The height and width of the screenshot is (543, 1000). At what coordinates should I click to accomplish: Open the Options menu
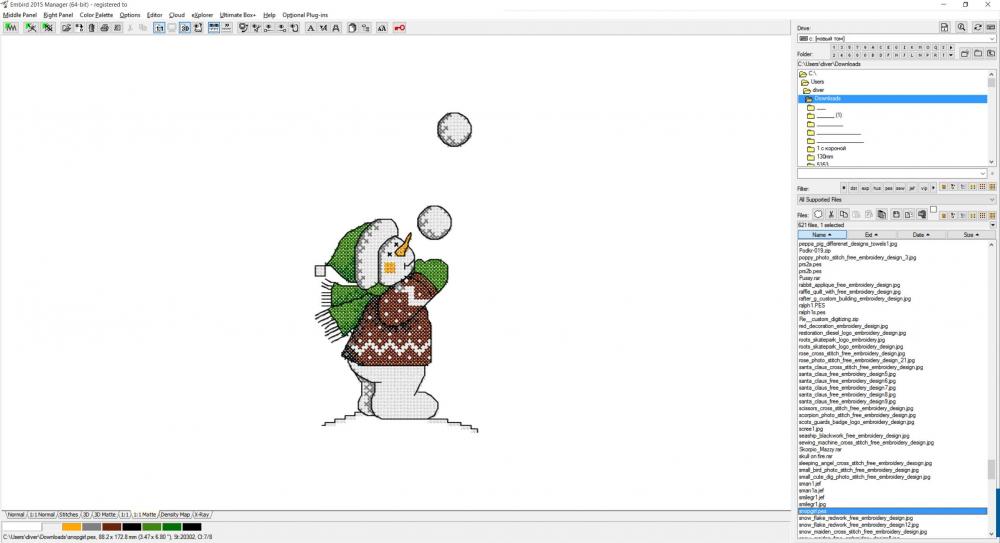[x=129, y=15]
